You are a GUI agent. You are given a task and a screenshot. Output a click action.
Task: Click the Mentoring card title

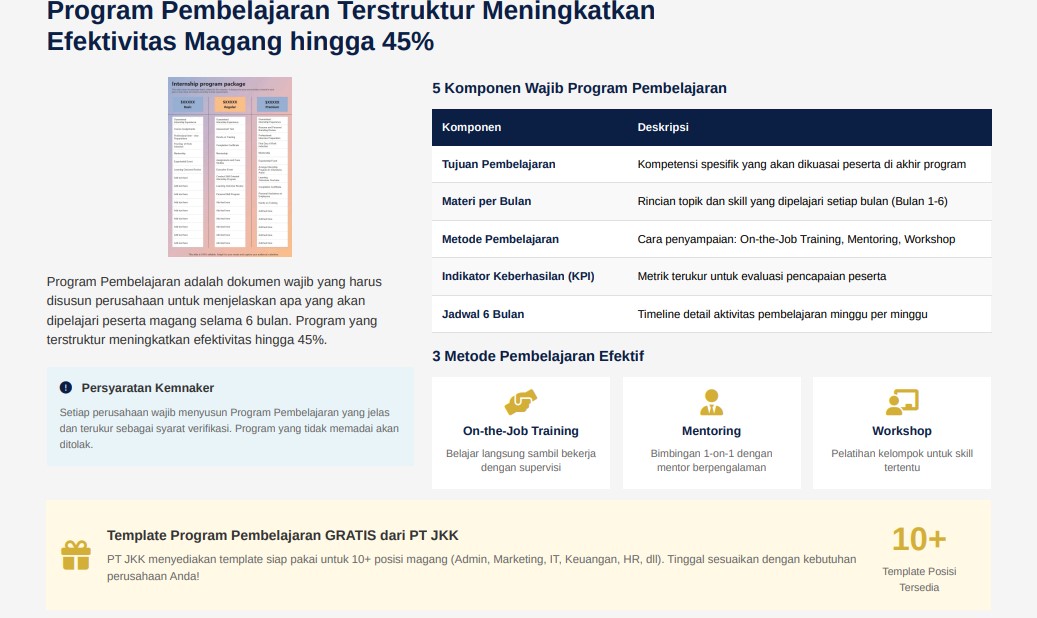(711, 431)
